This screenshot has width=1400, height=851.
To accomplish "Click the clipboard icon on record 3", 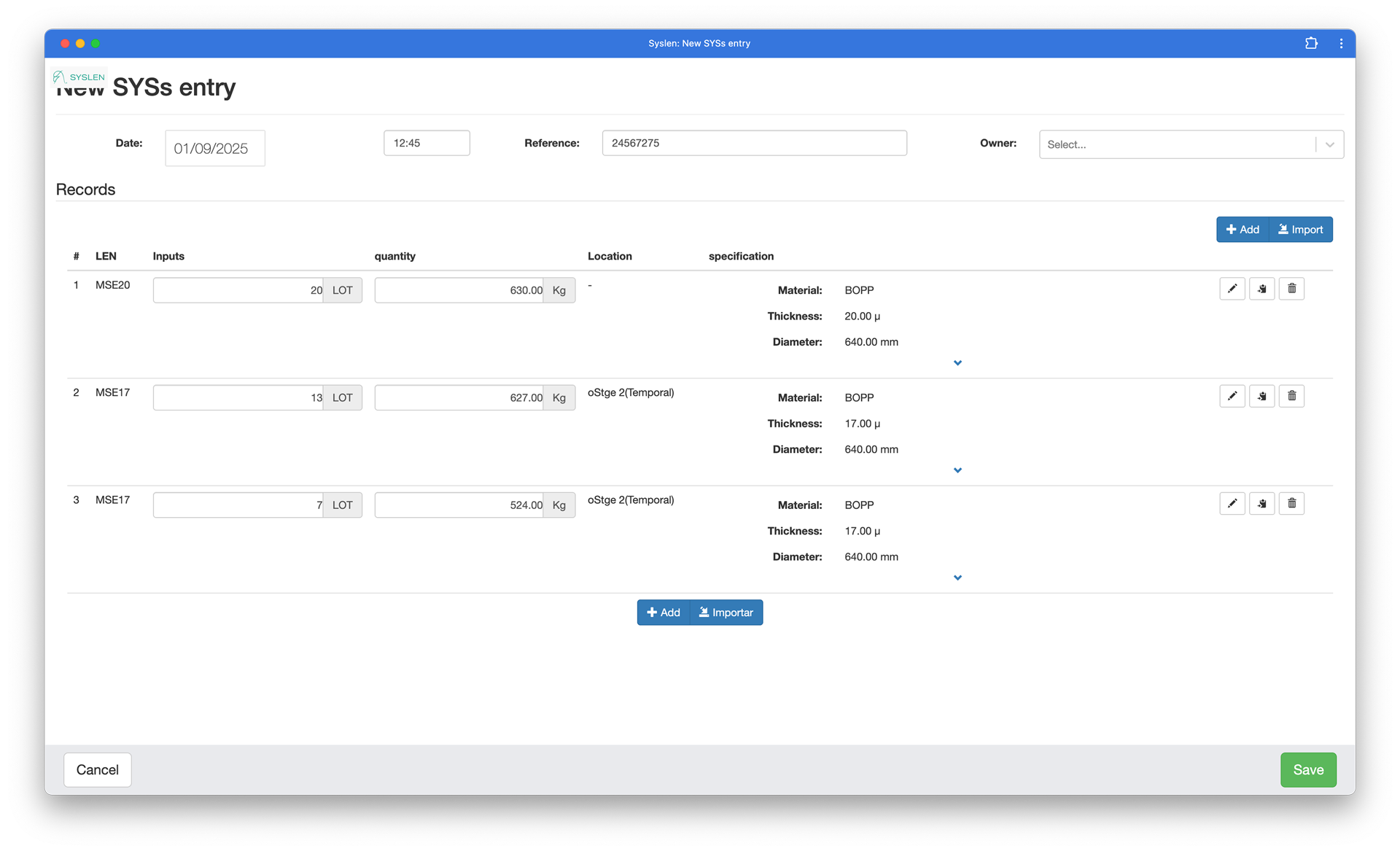I will click(1261, 503).
